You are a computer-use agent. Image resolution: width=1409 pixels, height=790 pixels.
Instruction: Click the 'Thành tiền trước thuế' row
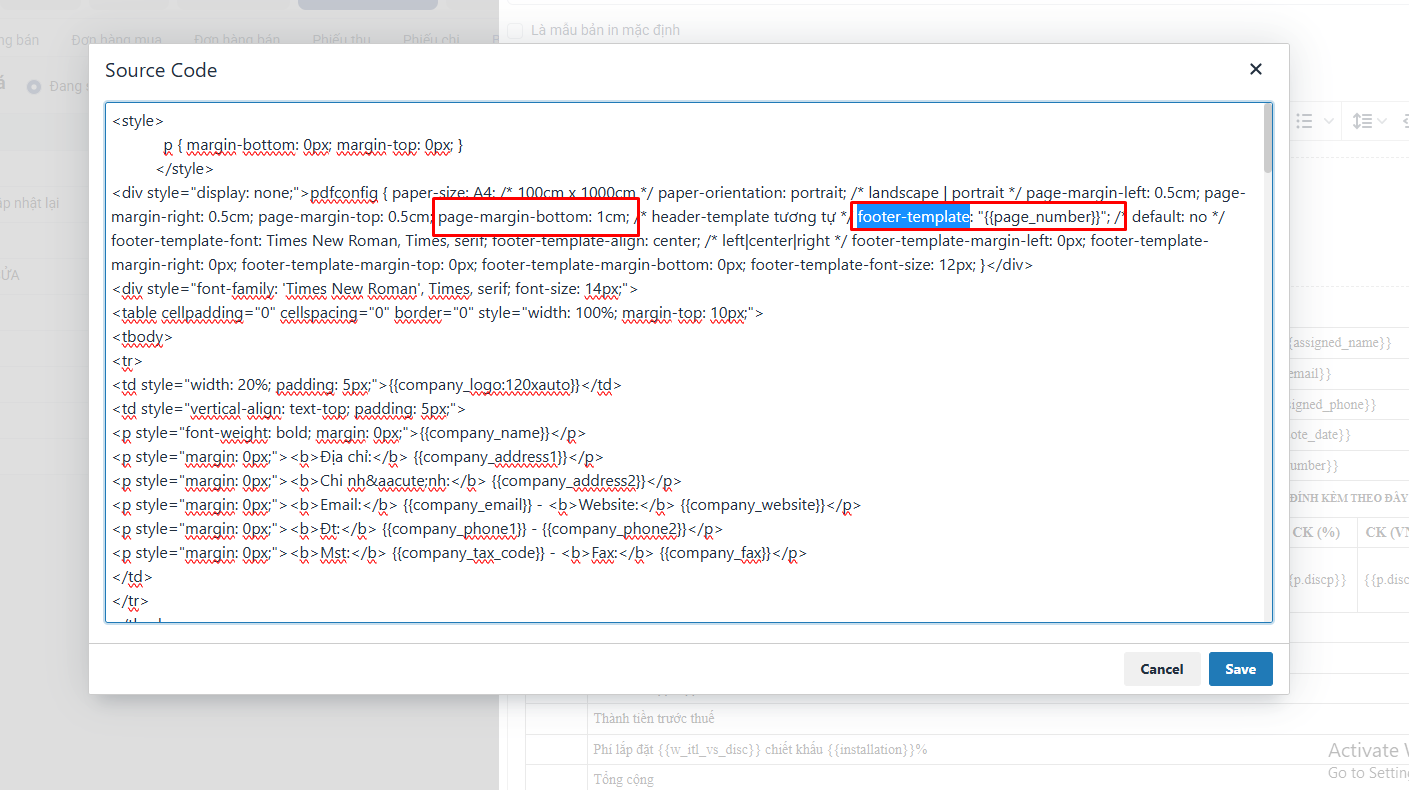tap(654, 718)
